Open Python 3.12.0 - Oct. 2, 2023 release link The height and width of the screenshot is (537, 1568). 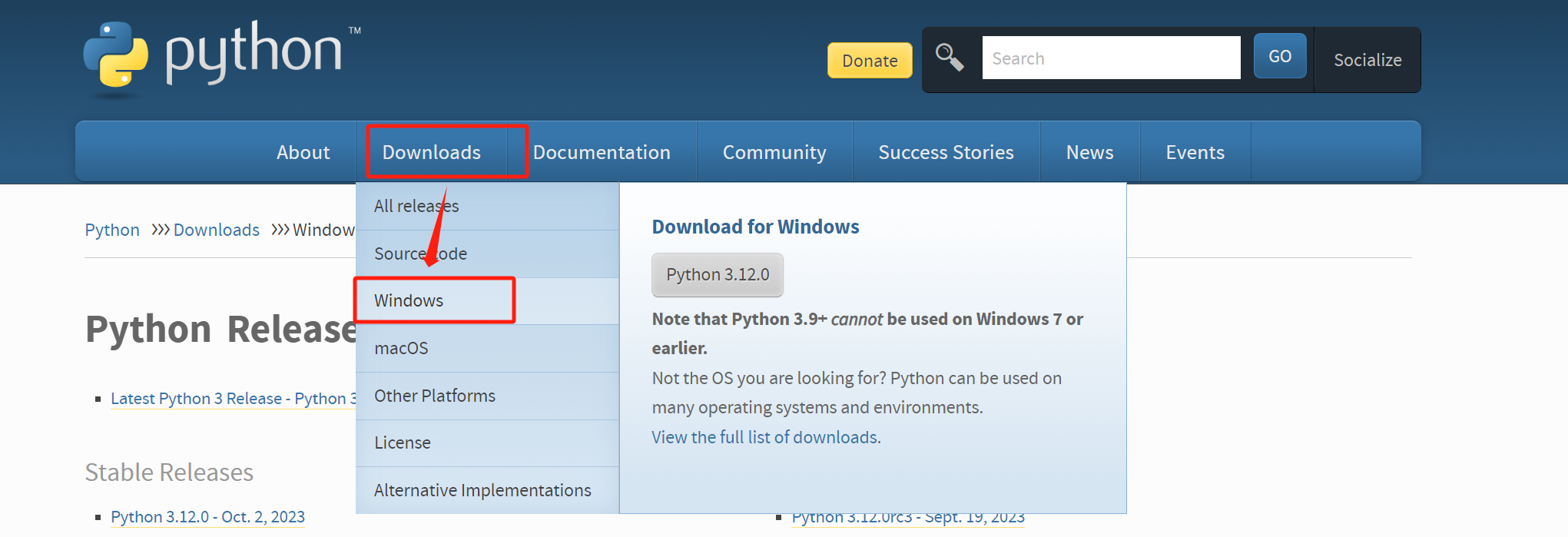pos(207,516)
